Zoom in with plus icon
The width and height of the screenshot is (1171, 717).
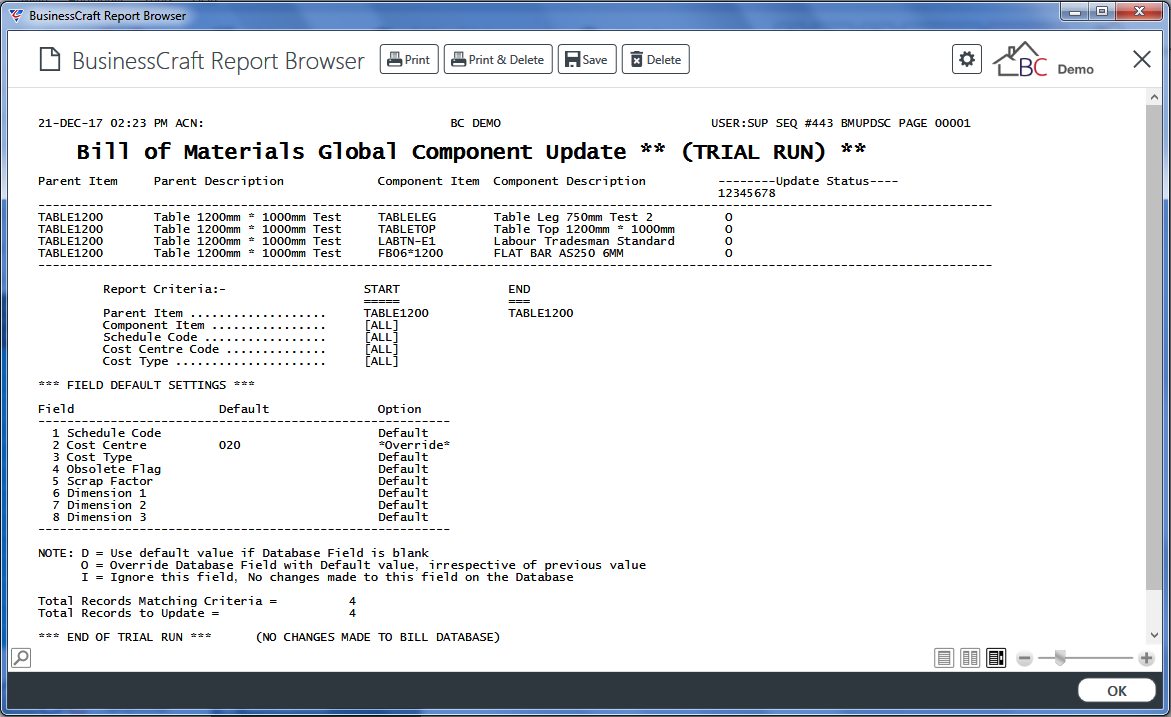pyautogui.click(x=1146, y=658)
